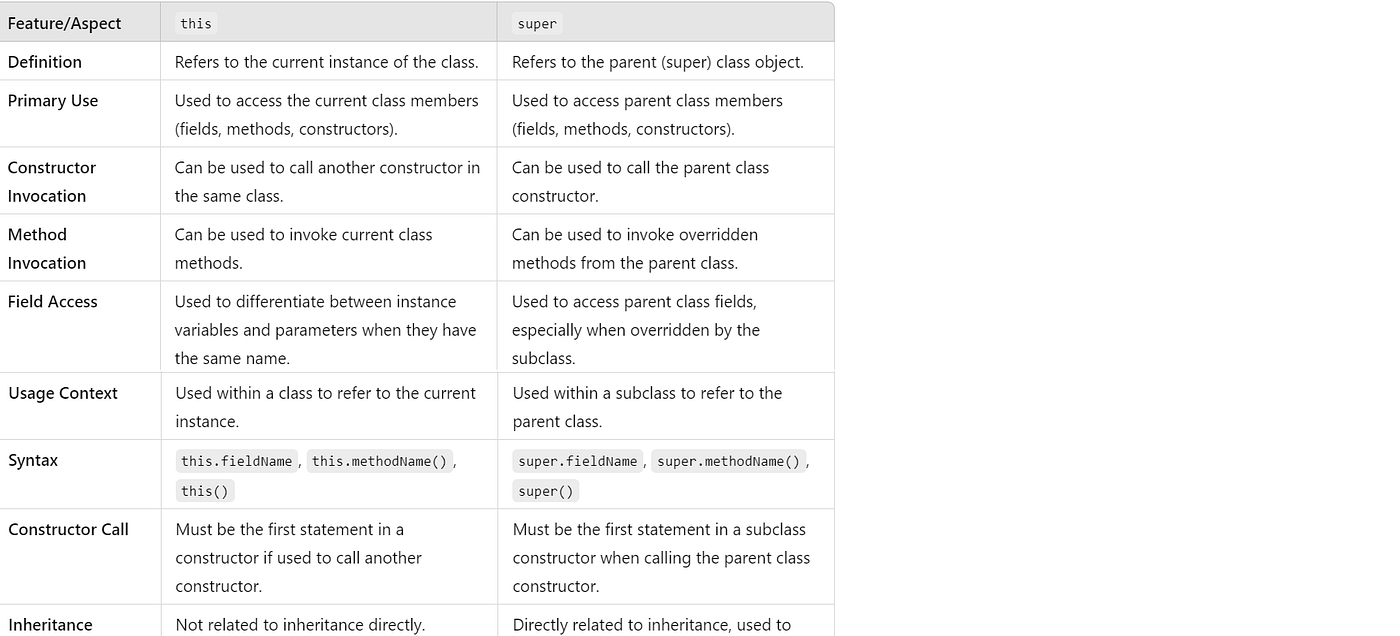The height and width of the screenshot is (636, 1400).
Task: Click the "Constructor Invocation" row label
Action: [x=52, y=182]
